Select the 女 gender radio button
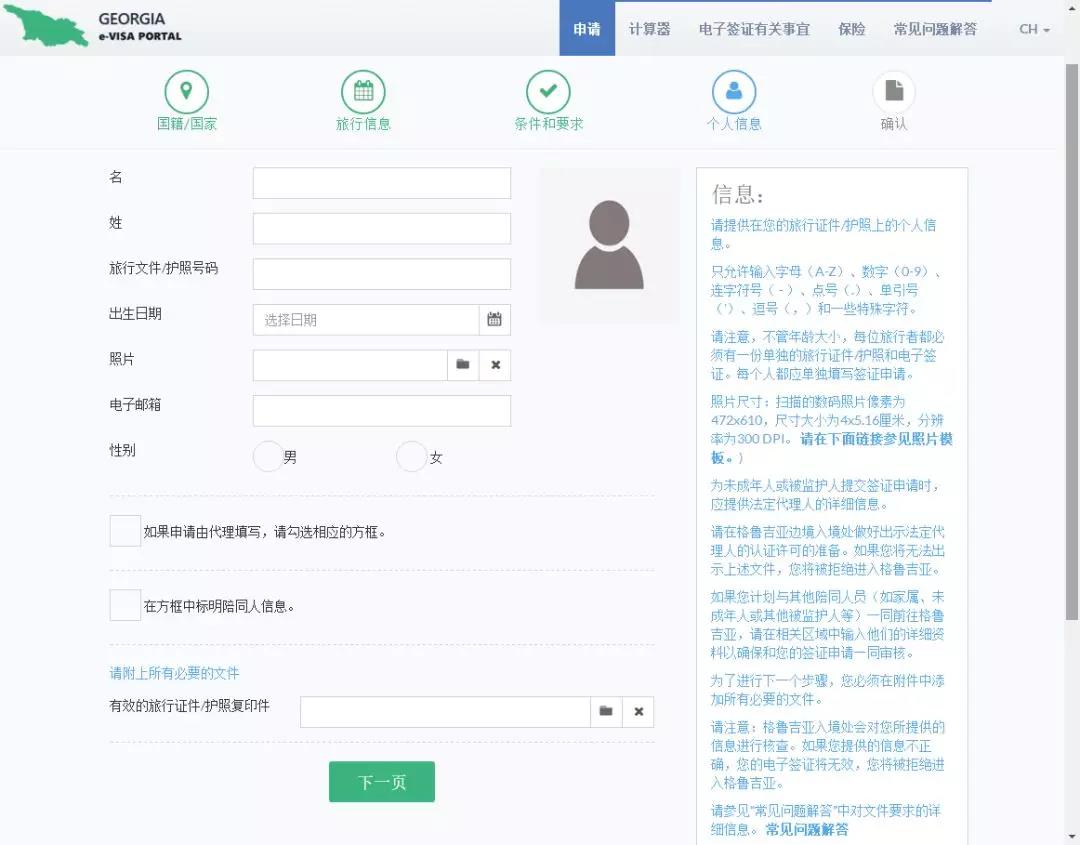Image resolution: width=1080 pixels, height=845 pixels. [x=412, y=457]
